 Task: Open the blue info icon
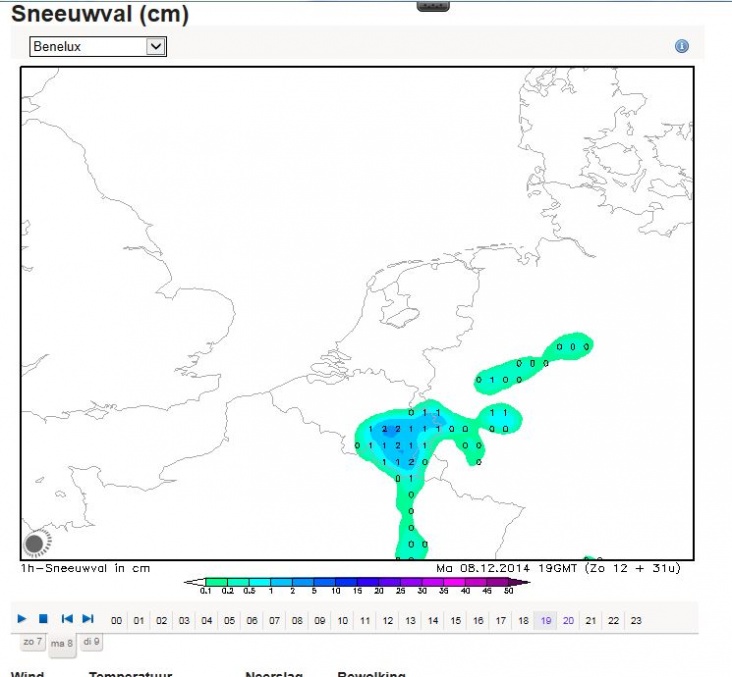682,46
